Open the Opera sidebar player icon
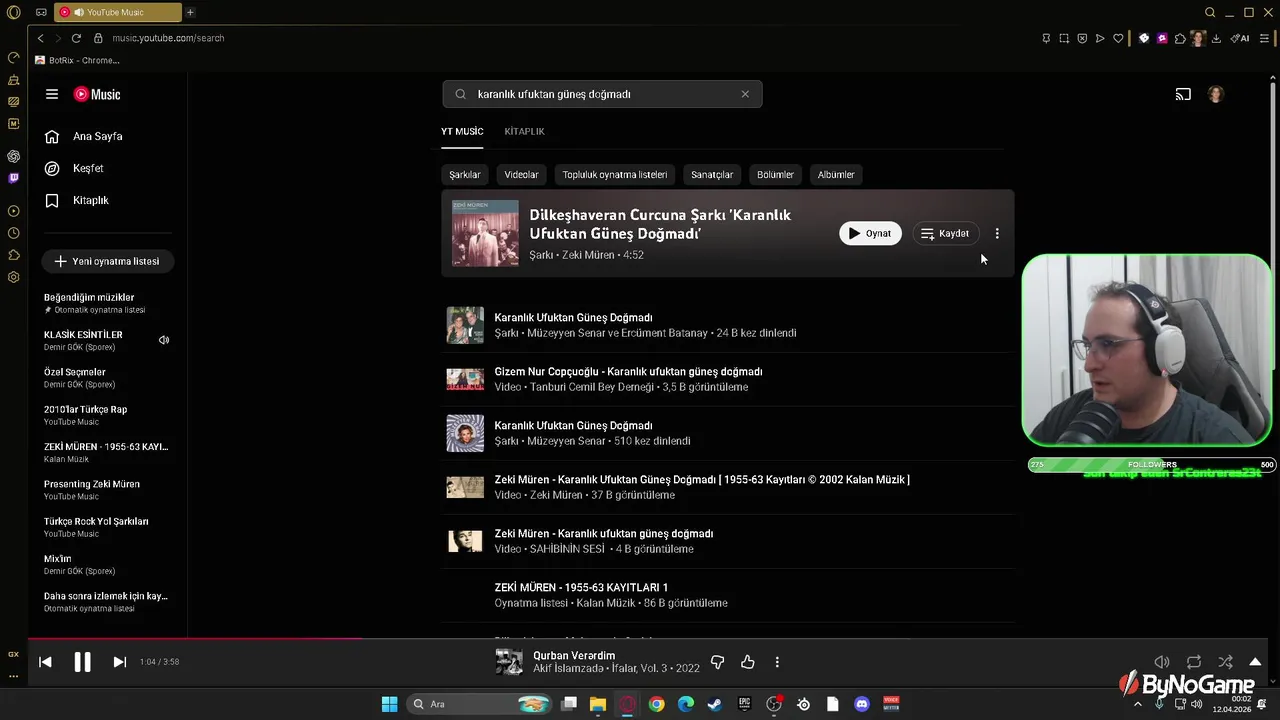The image size is (1280, 720). pos(13,211)
